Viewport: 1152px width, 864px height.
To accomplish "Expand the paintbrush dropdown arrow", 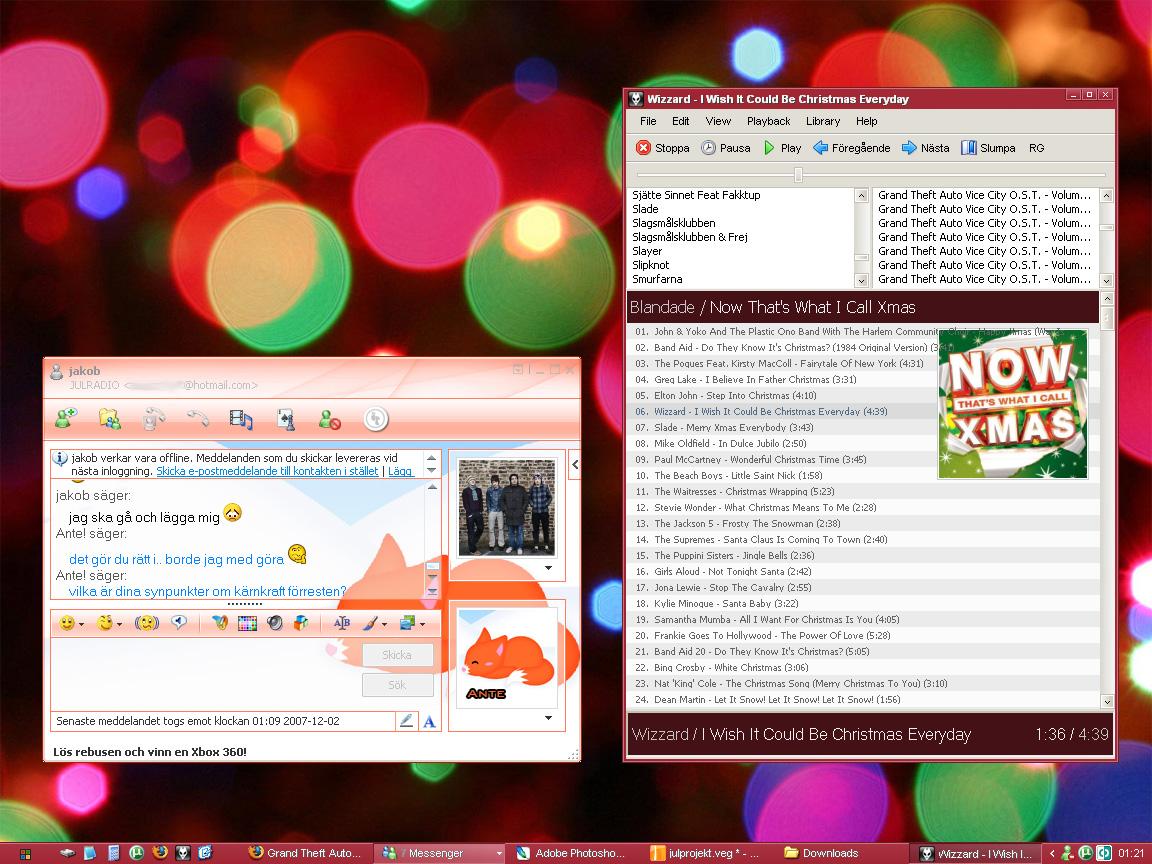I will tap(384, 624).
